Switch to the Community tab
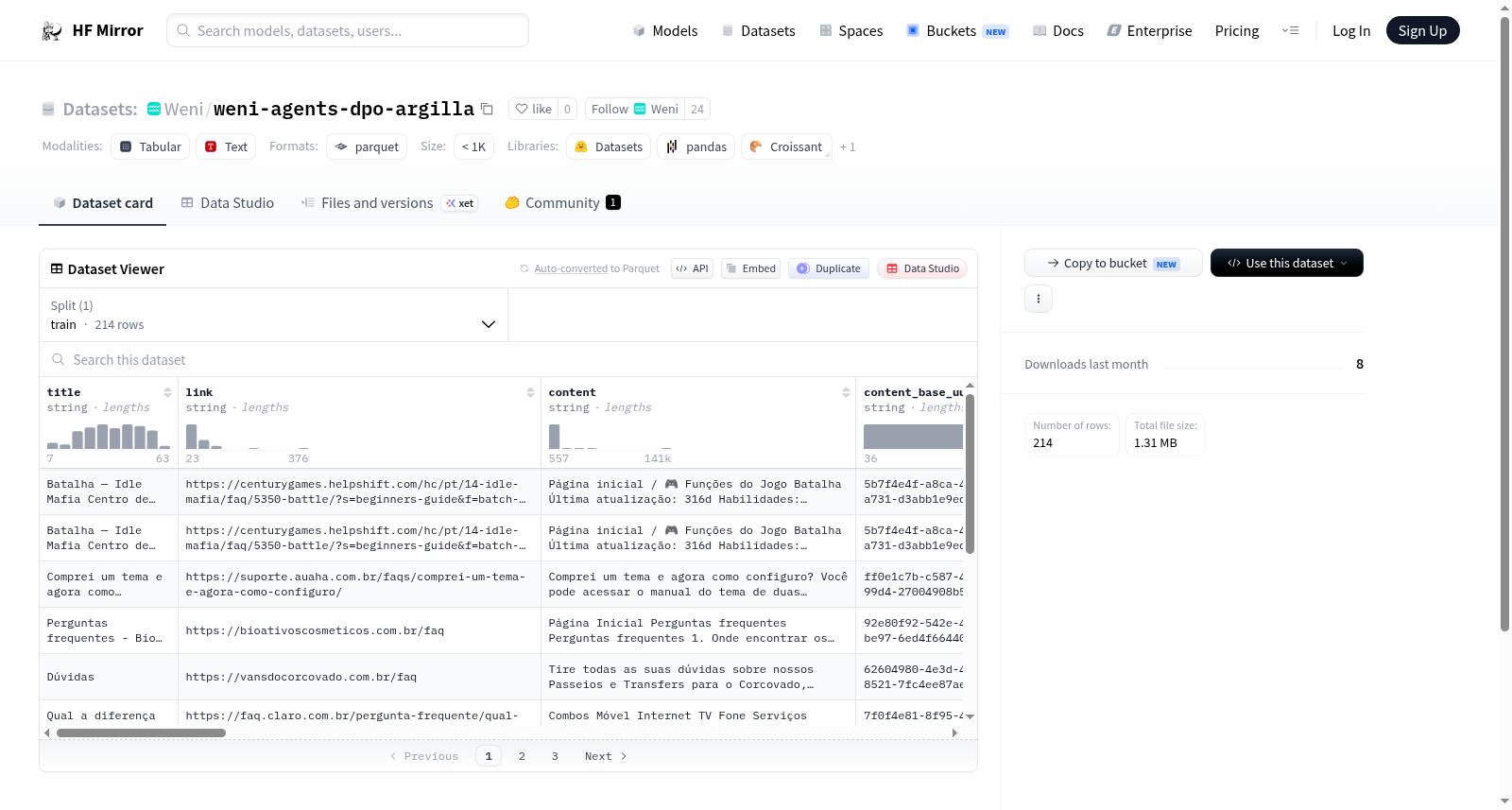The height and width of the screenshot is (810, 1512). [x=563, y=202]
